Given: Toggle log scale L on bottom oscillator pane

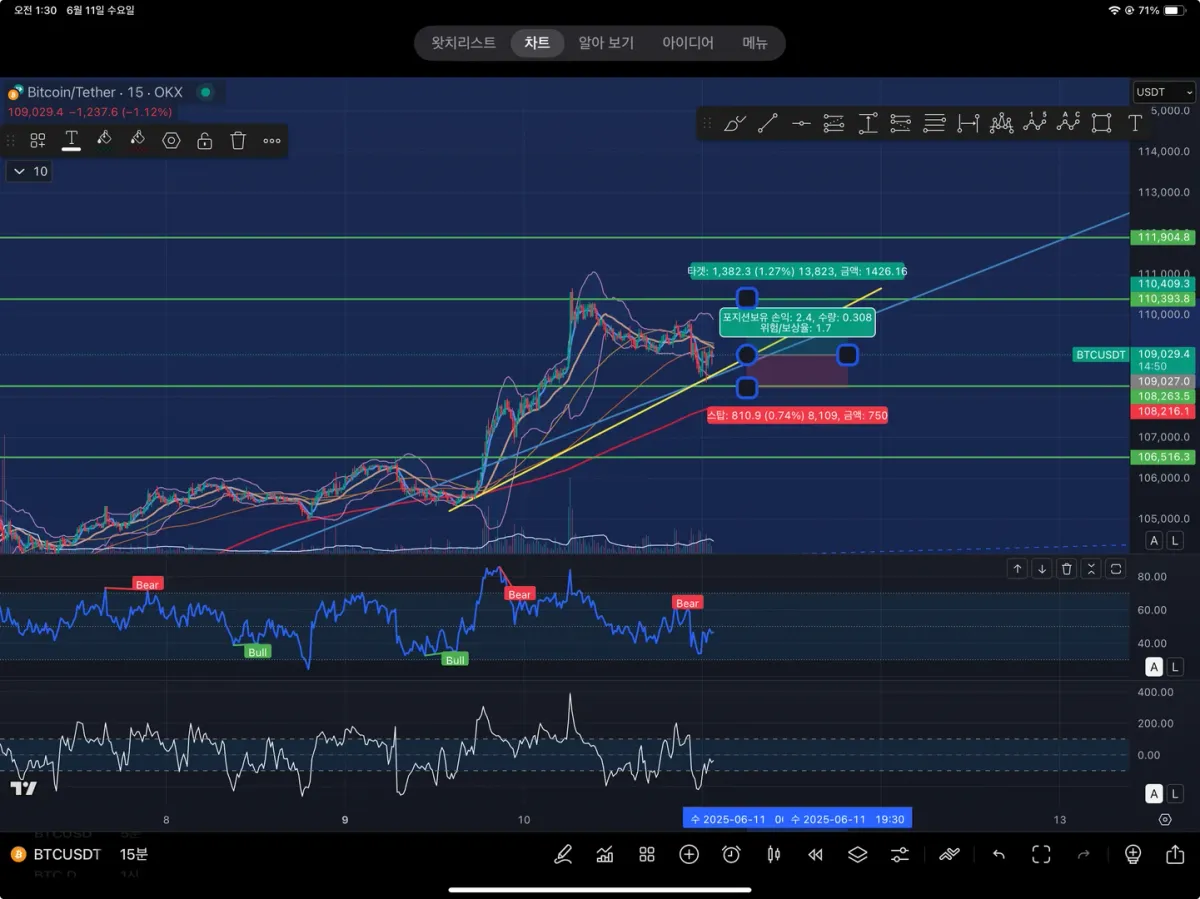Looking at the screenshot, I should (x=1175, y=794).
